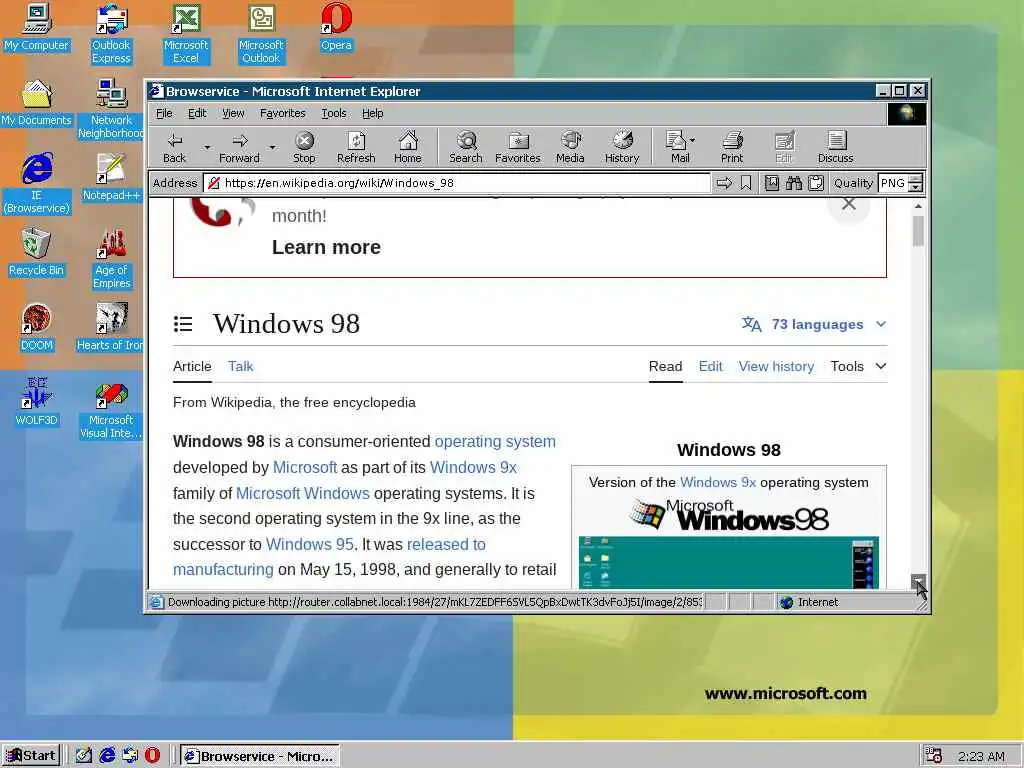Select the Outlook Express desktop icon

point(111,33)
